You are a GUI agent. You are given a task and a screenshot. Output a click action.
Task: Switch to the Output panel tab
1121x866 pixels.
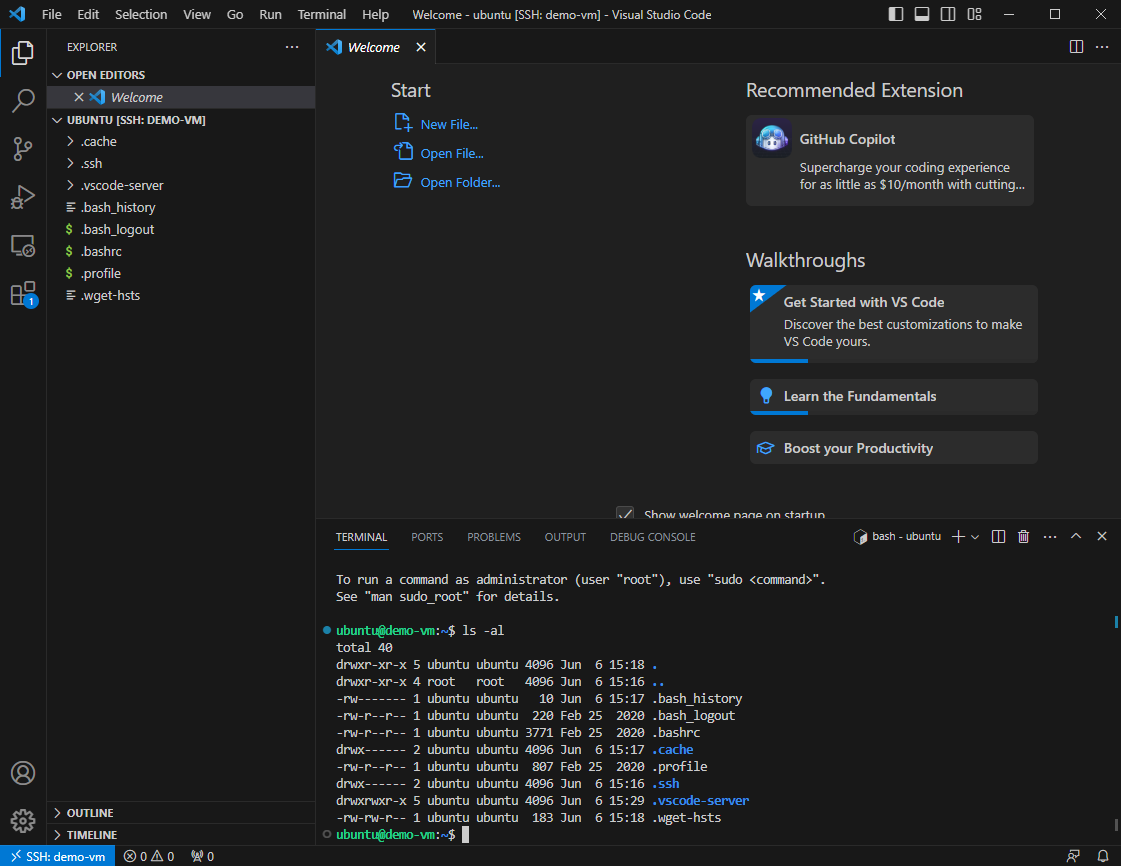(x=565, y=537)
